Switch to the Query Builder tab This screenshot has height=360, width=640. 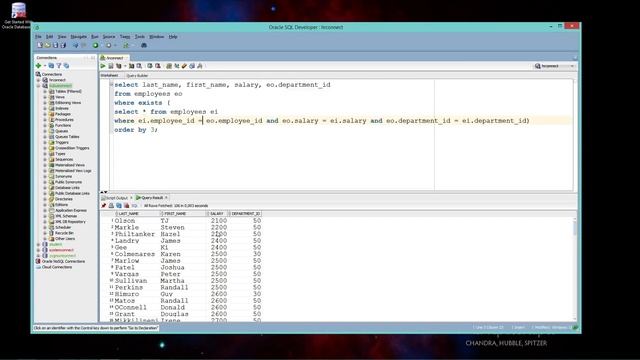click(138, 76)
